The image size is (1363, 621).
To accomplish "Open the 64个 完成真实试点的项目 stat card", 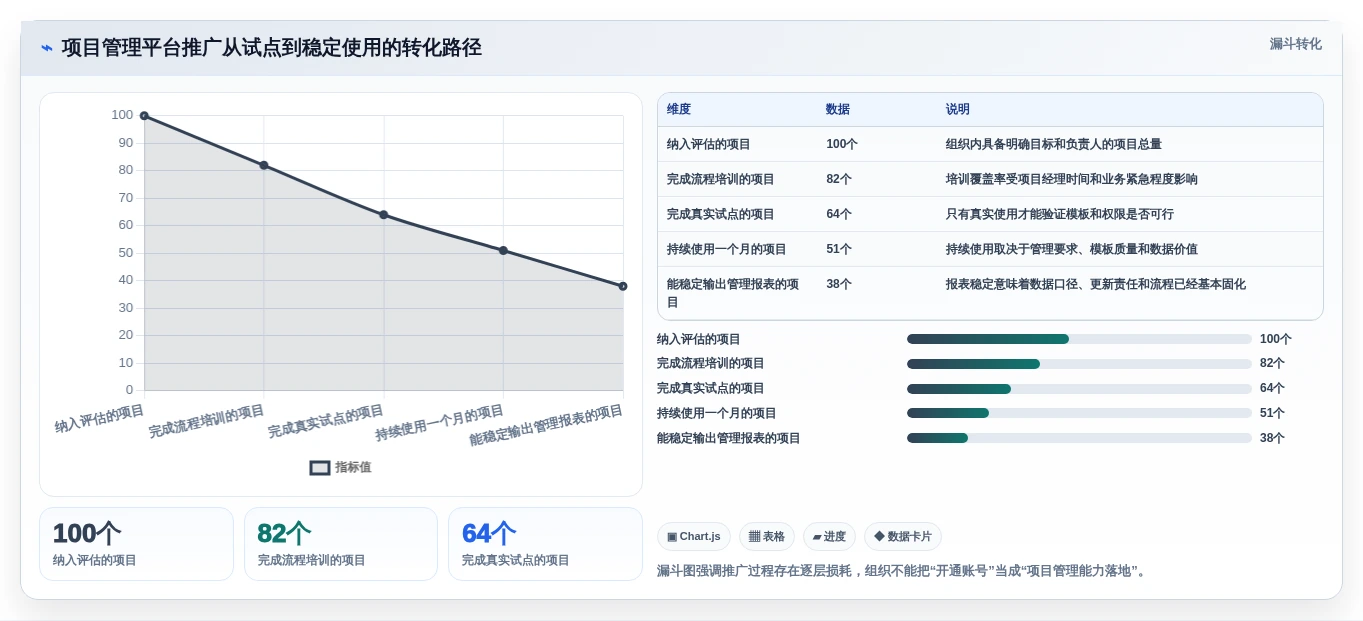I will [545, 544].
